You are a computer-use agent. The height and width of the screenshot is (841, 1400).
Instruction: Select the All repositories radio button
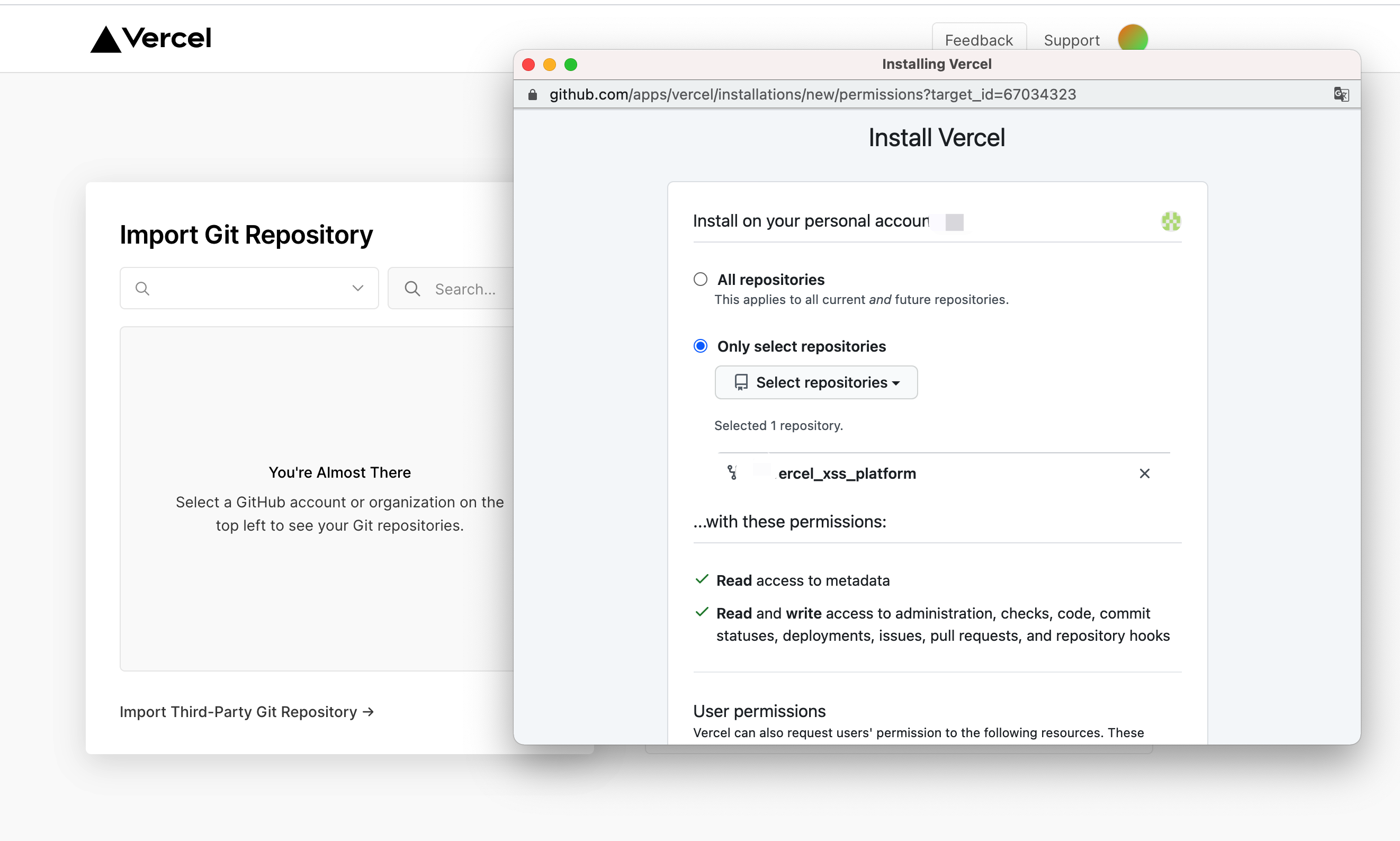click(701, 279)
